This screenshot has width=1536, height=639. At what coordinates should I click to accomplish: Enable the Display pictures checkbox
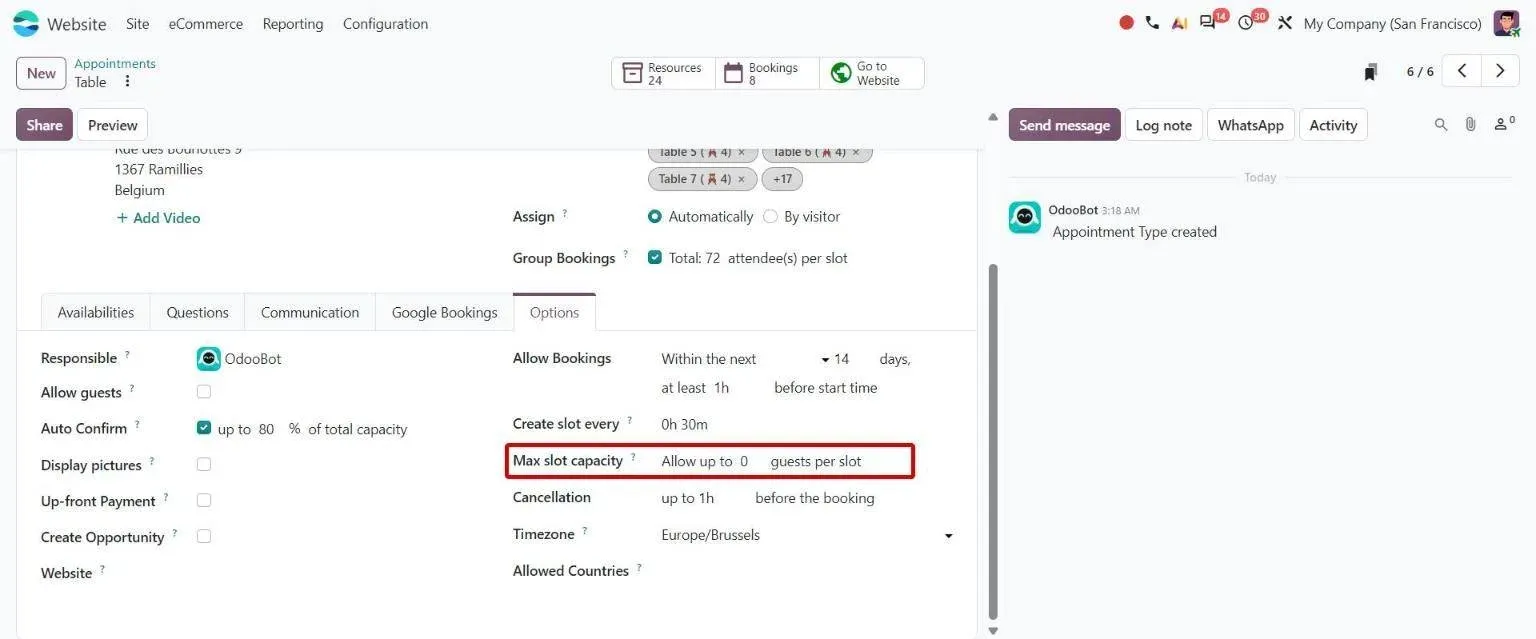(204, 464)
